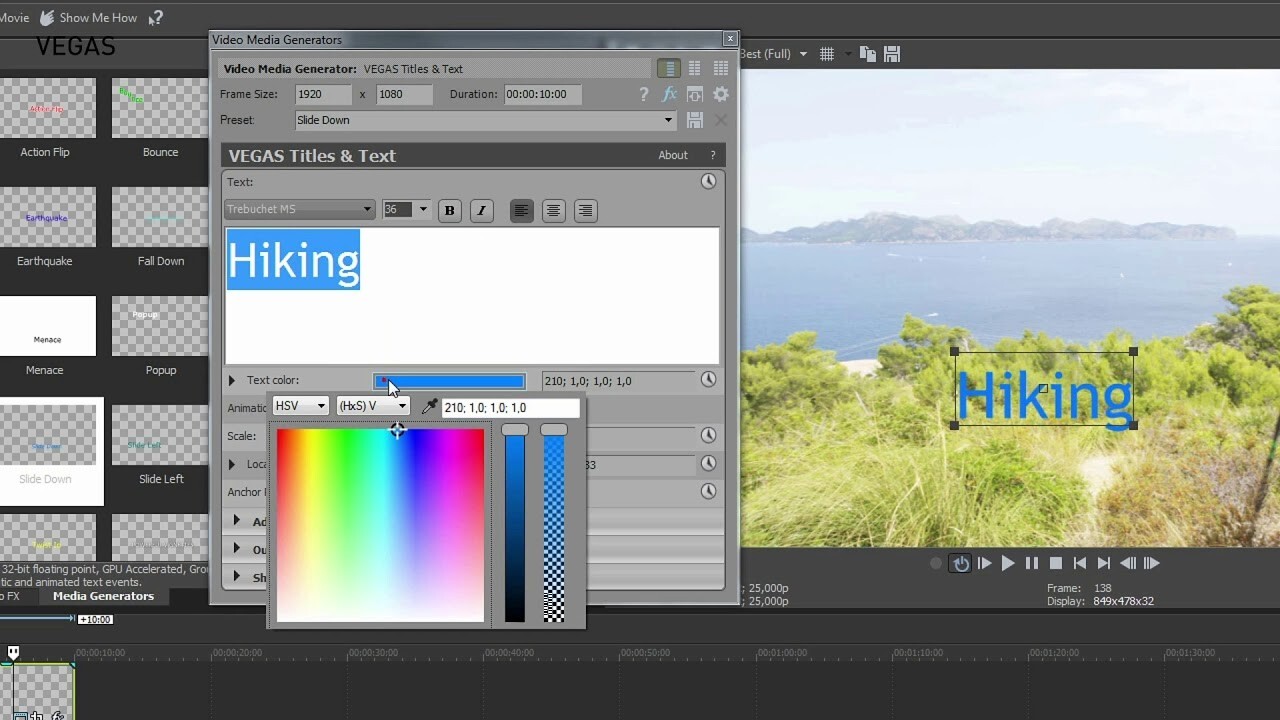
Task: Expand the Text color disclosure triangle
Action: click(232, 380)
